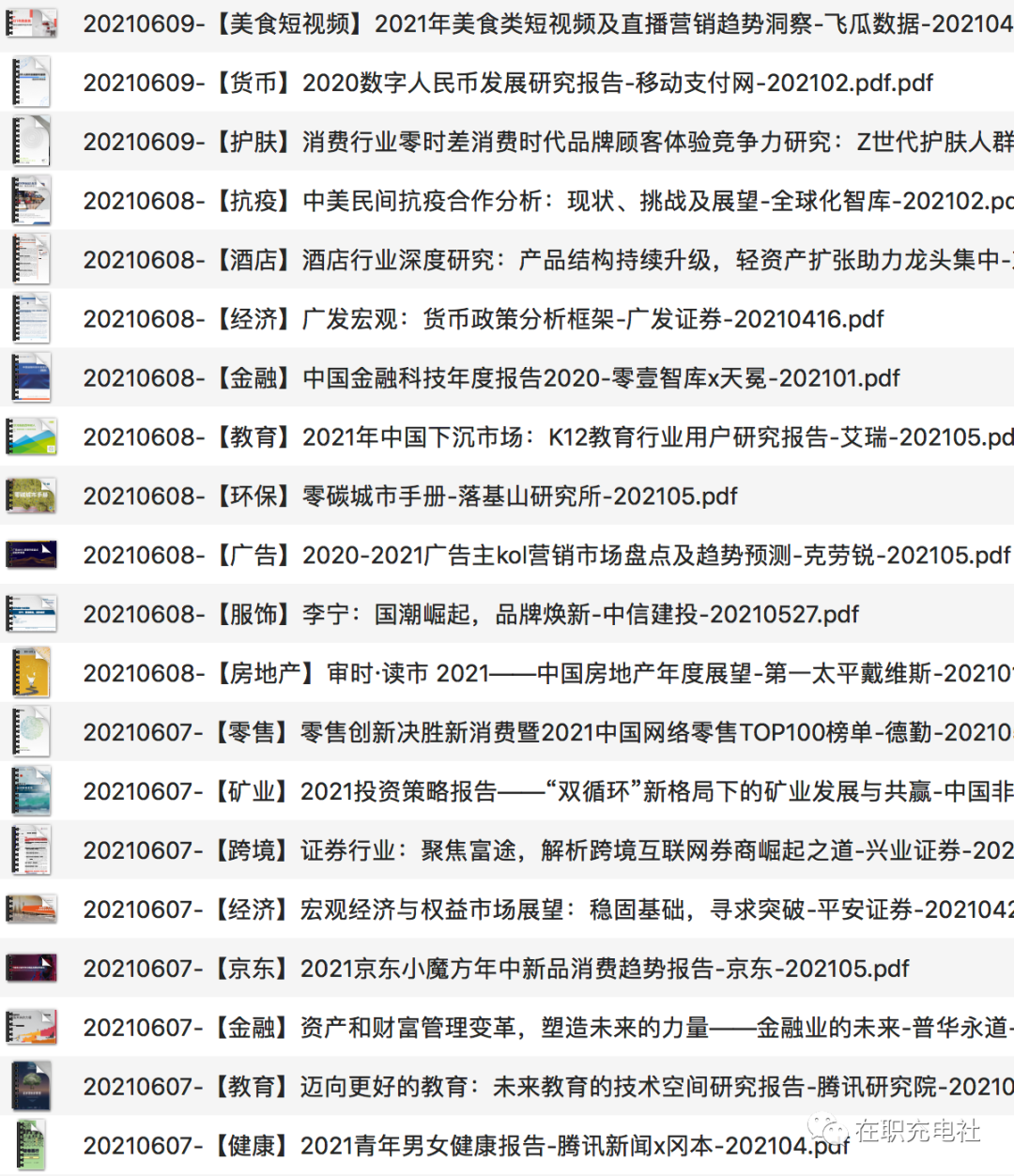Image resolution: width=1014 pixels, height=1176 pixels.
Task: Select file 广发宏观：货币政策分析框架 PDF
Action: click(484, 319)
